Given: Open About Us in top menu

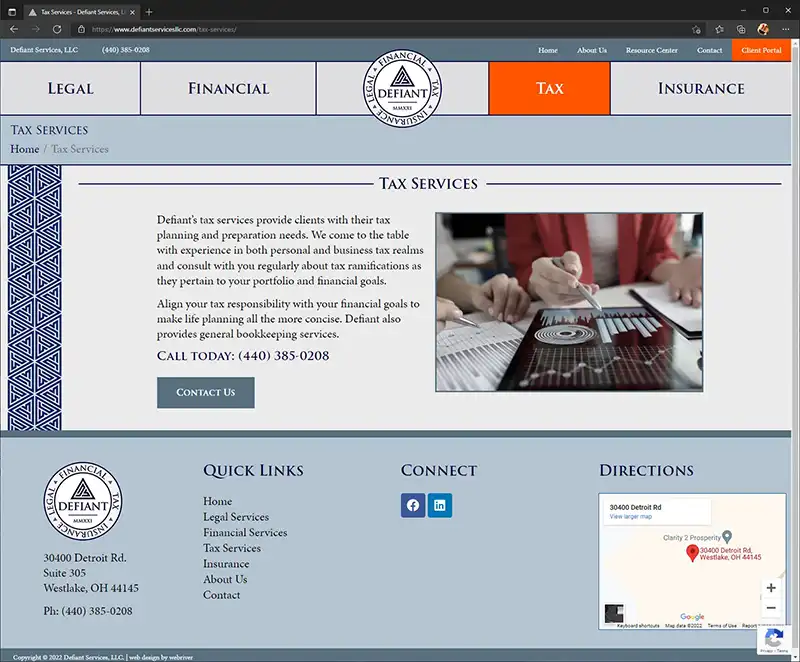Looking at the screenshot, I should [592, 50].
